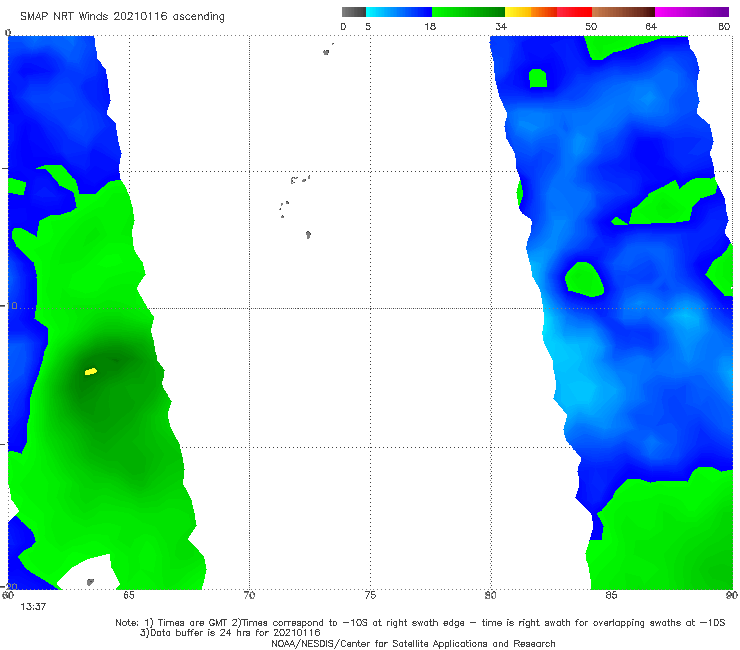Click the island marker near top center

326,52
